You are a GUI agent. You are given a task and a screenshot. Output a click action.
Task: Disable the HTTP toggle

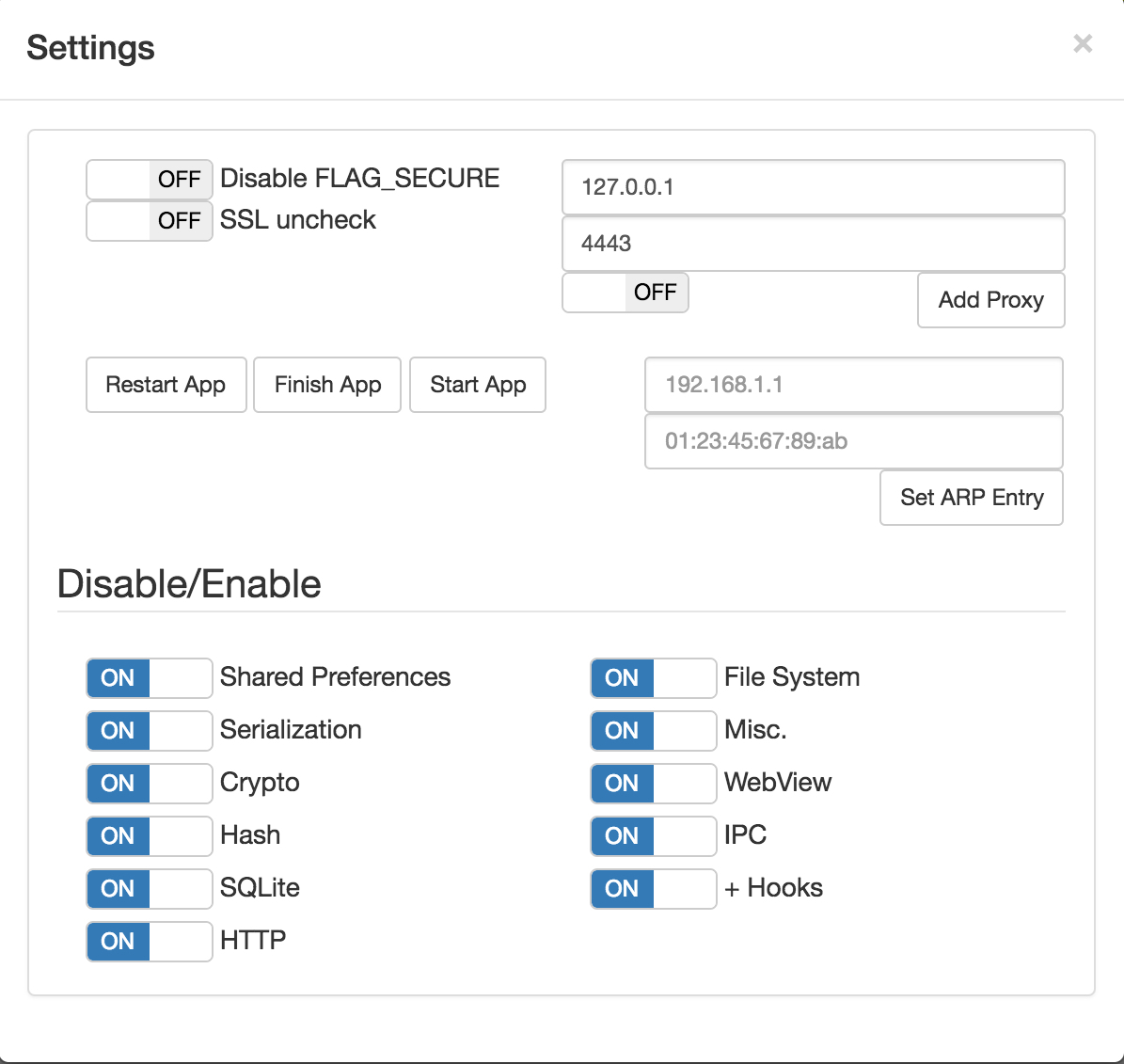tap(150, 942)
